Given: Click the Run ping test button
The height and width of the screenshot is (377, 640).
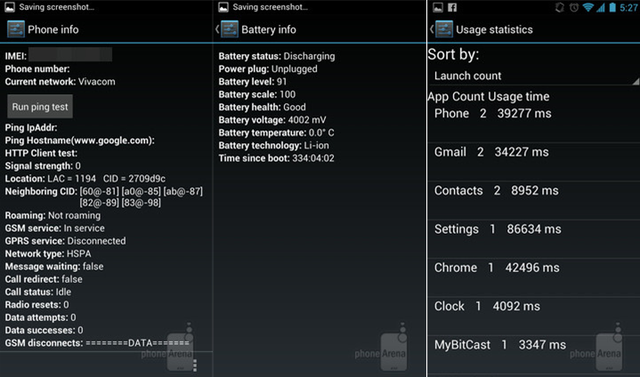Looking at the screenshot, I should point(40,106).
